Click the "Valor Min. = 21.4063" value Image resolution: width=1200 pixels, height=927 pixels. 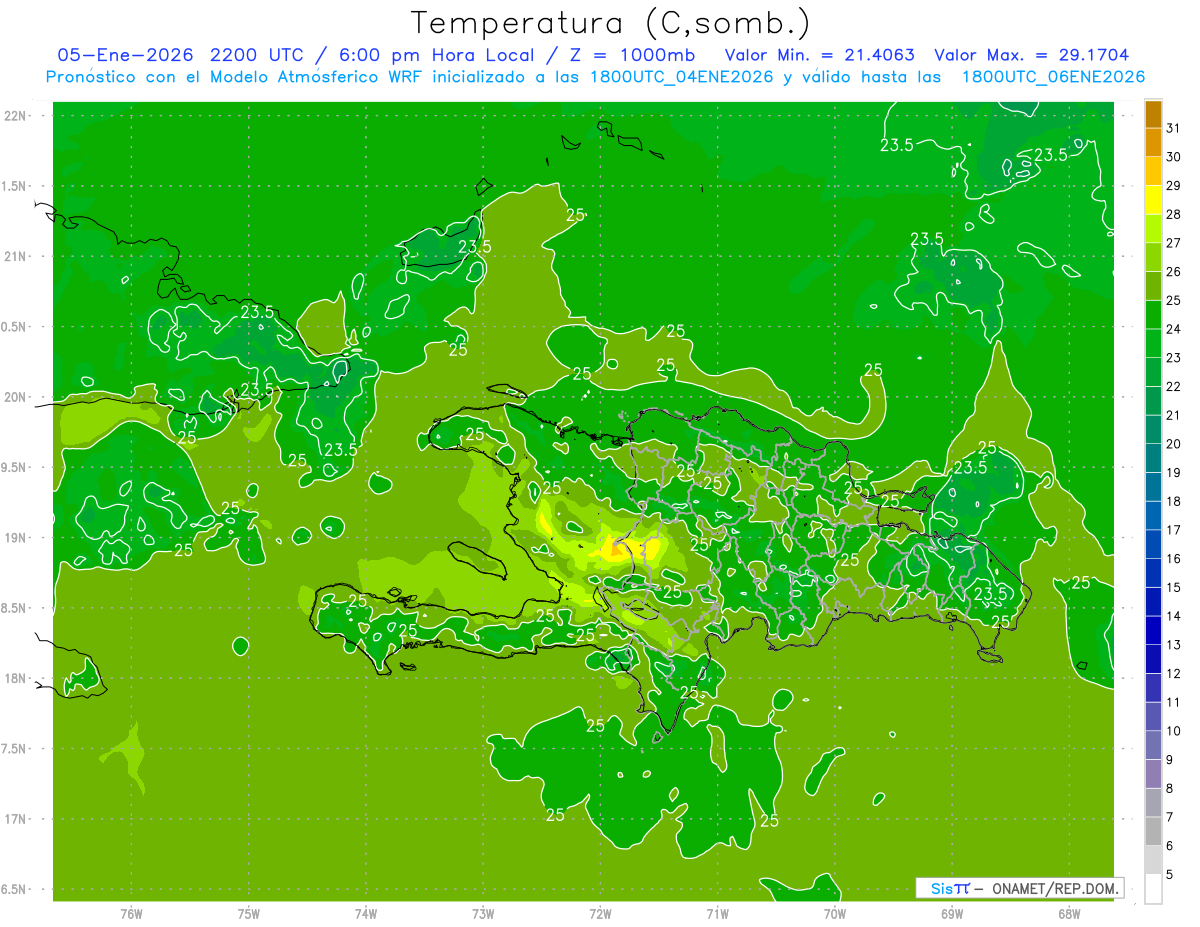coord(820,55)
